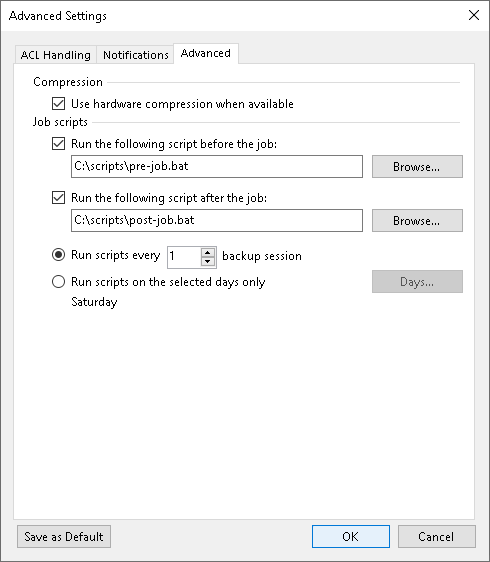Toggle Run the following script after the job
The image size is (490, 562).
(58, 198)
